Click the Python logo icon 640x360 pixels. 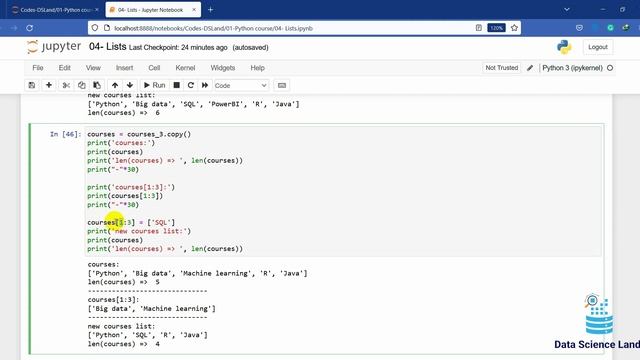click(564, 47)
